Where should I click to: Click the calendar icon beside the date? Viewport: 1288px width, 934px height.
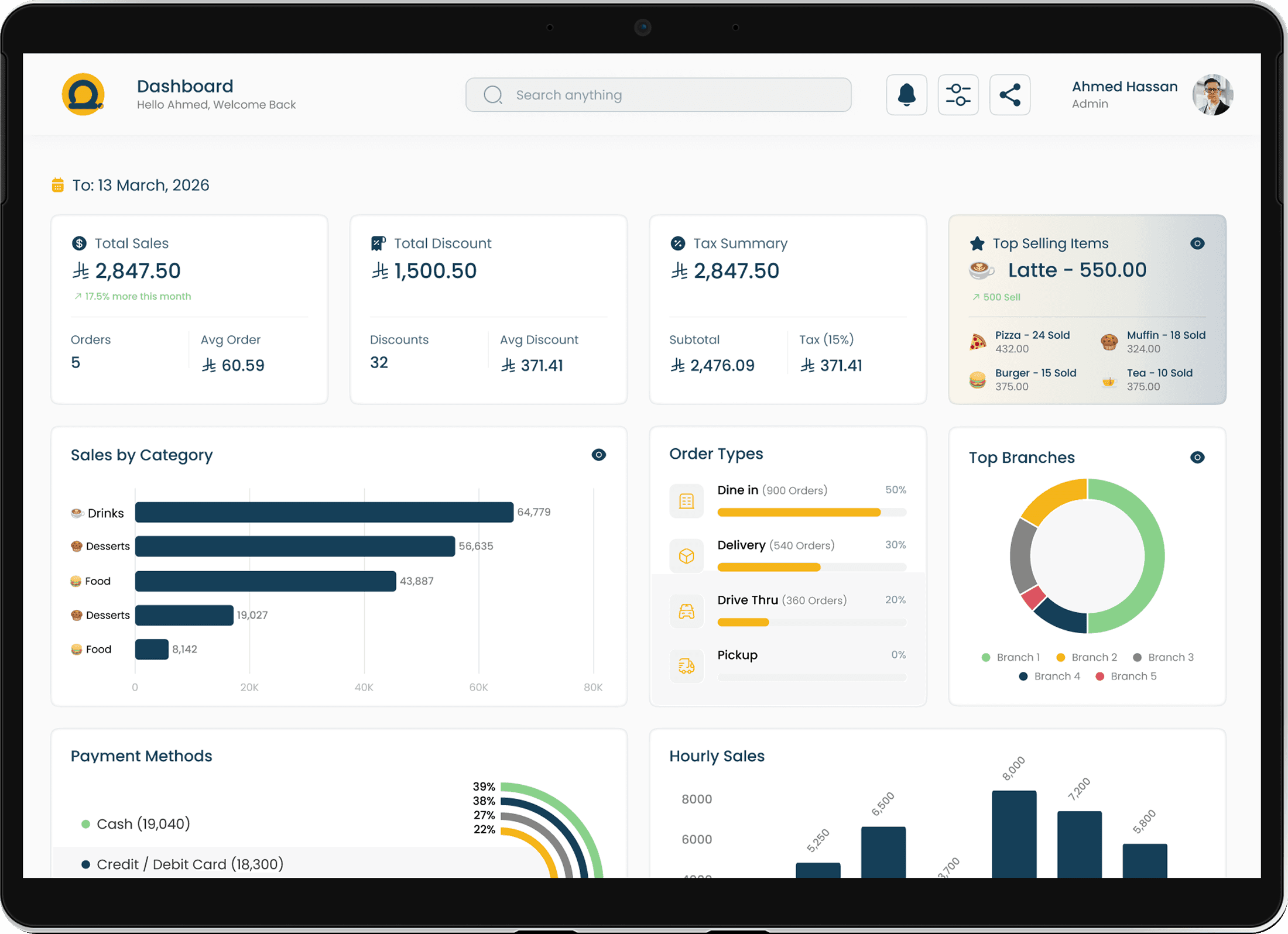[x=57, y=186]
